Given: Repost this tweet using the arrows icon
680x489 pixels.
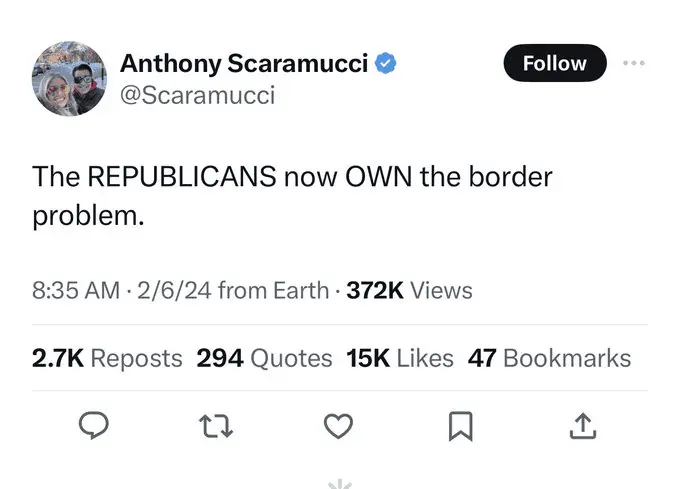Looking at the screenshot, I should [x=217, y=427].
